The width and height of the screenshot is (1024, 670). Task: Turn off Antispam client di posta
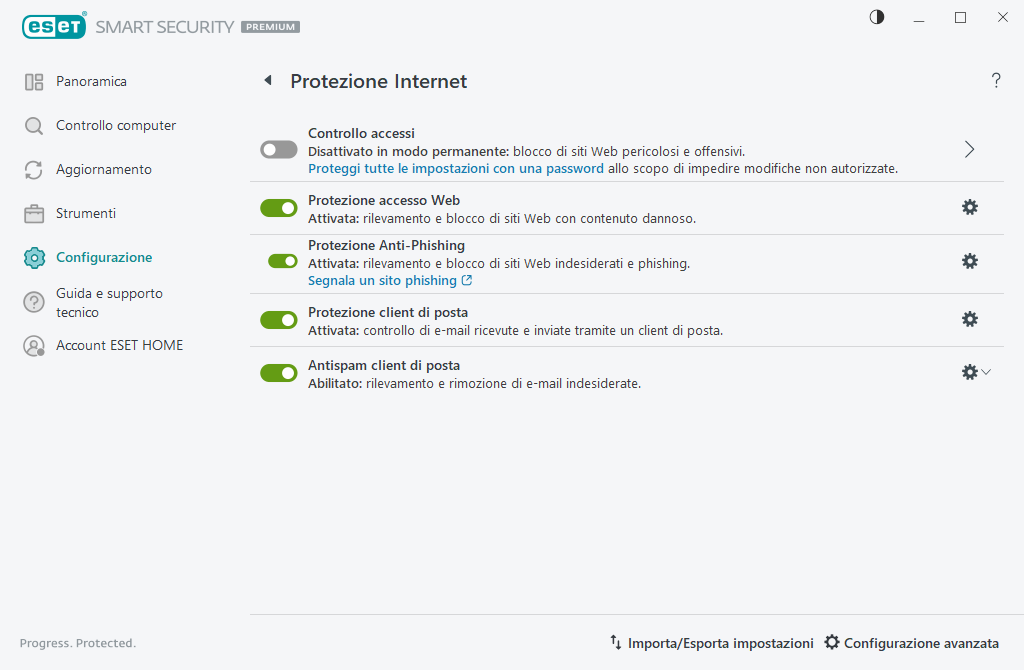click(x=278, y=372)
